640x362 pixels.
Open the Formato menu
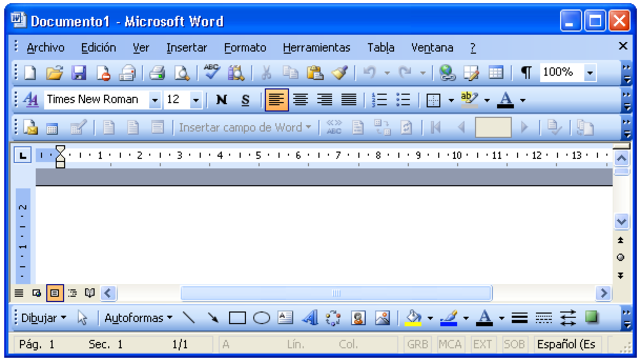pos(245,48)
